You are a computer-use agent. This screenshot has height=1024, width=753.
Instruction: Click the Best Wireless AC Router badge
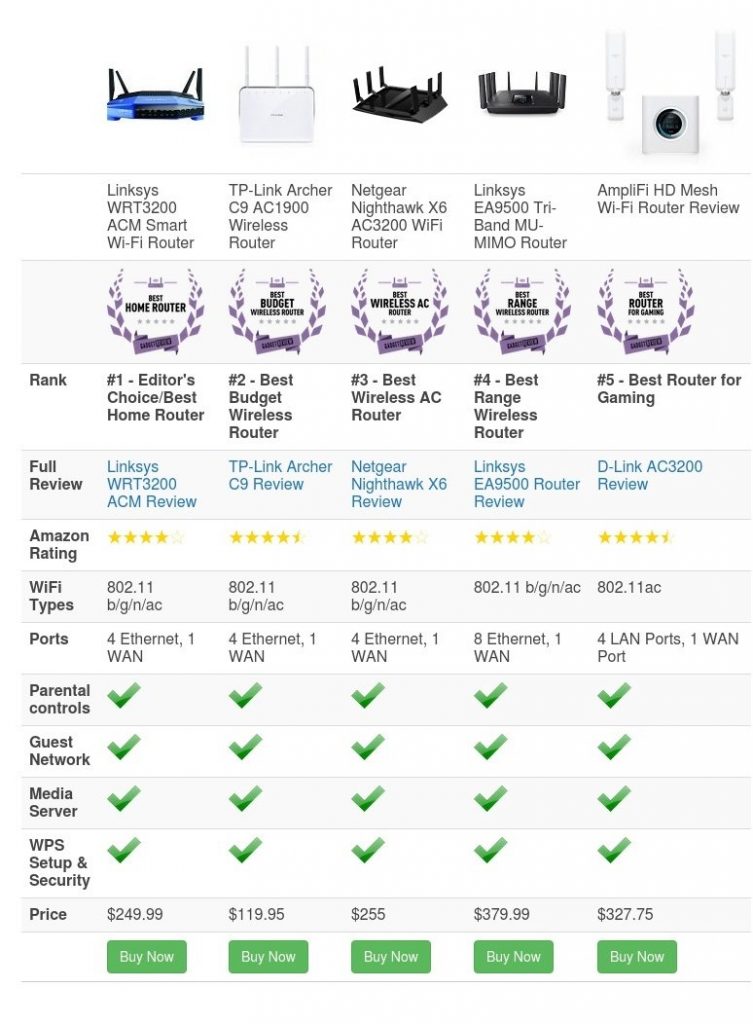coord(400,312)
